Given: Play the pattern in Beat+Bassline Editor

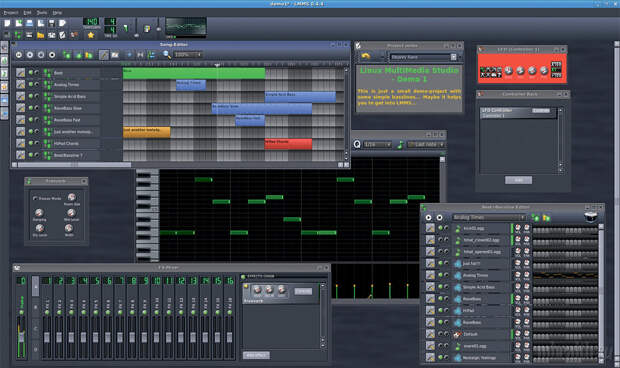Looking at the screenshot, I should click(428, 217).
